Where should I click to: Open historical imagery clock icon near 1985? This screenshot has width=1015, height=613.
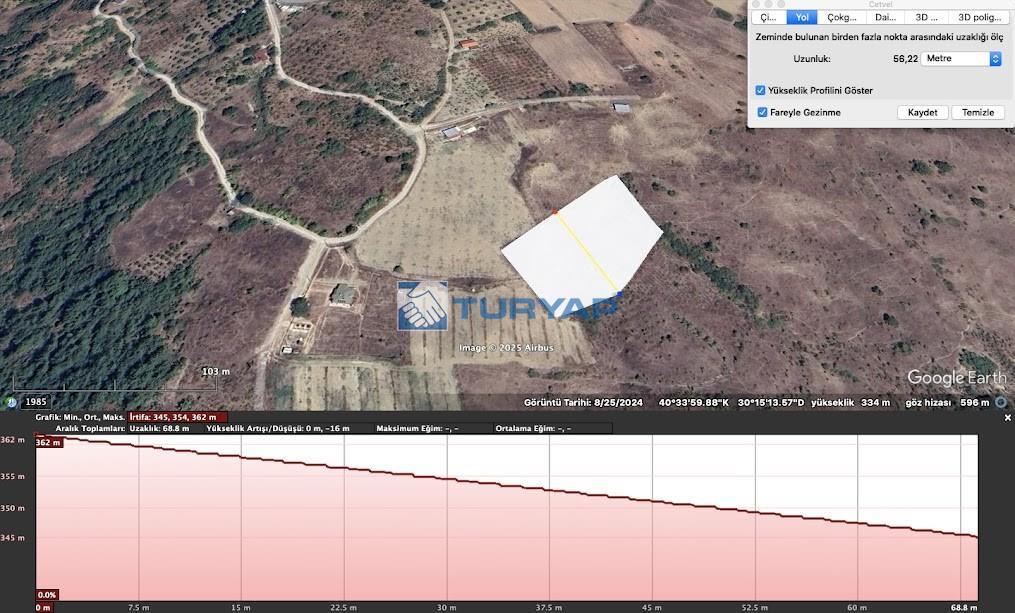coord(12,402)
